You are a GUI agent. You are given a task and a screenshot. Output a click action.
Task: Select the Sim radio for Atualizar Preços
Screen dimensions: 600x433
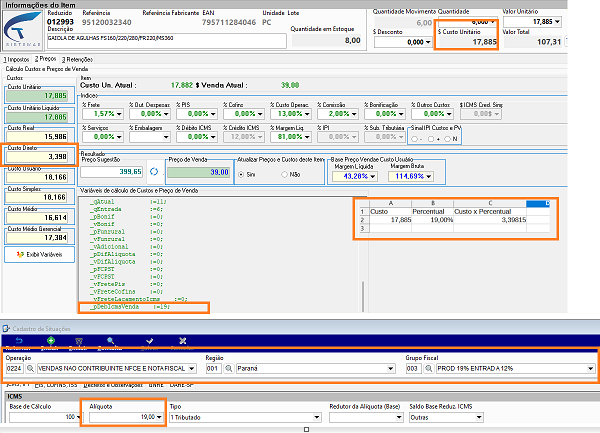241,174
